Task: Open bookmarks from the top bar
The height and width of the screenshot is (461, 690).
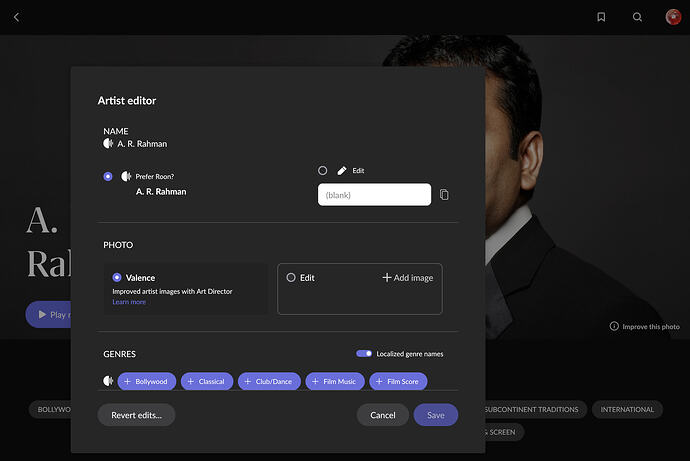Action: coord(601,17)
